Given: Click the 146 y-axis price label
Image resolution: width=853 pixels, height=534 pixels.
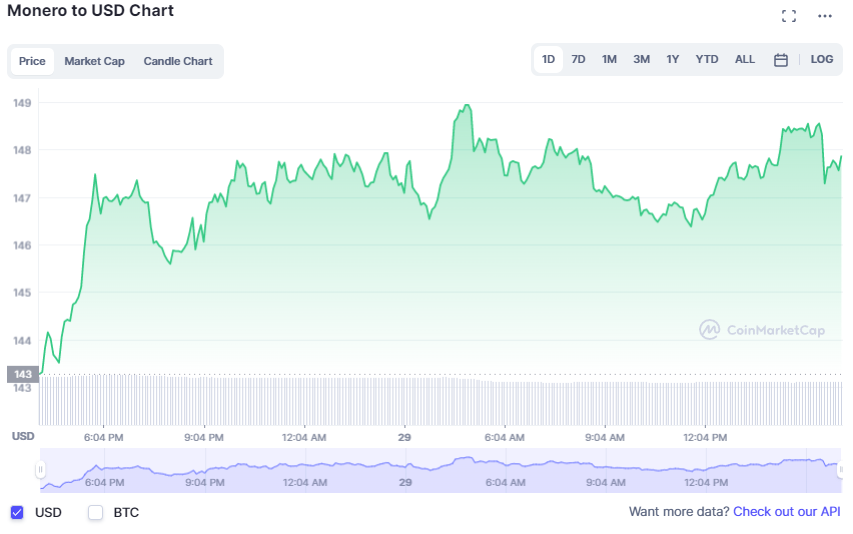Looking at the screenshot, I should [22, 245].
